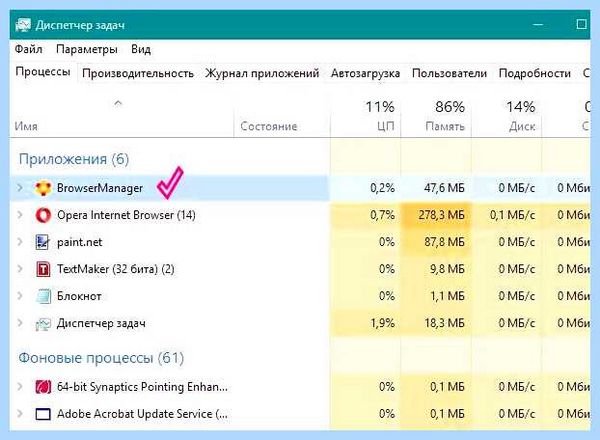Click the Adobe Acrobat Update Service icon
Screen dimensions: 600x440
(x=43, y=414)
